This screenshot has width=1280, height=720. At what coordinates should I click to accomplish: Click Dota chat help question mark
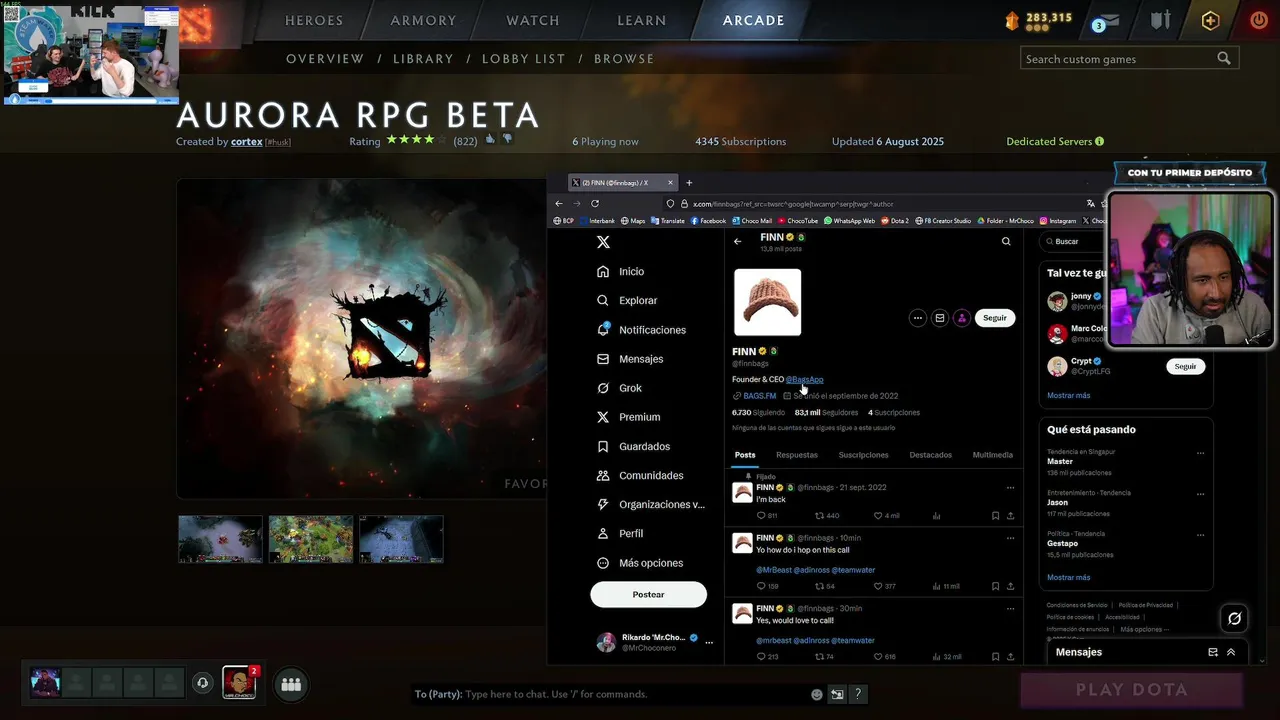pos(858,694)
